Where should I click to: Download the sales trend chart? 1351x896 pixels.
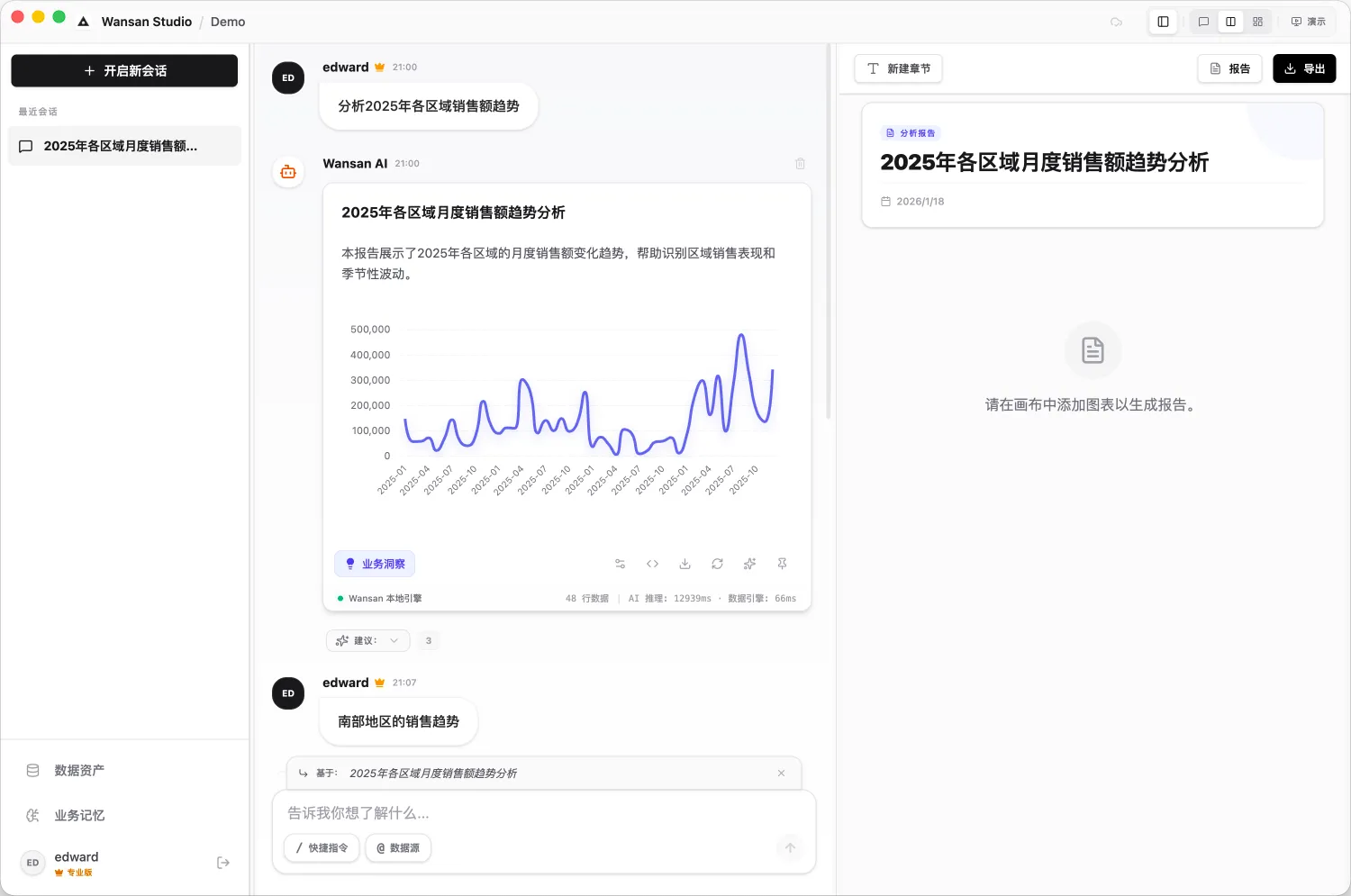(685, 563)
